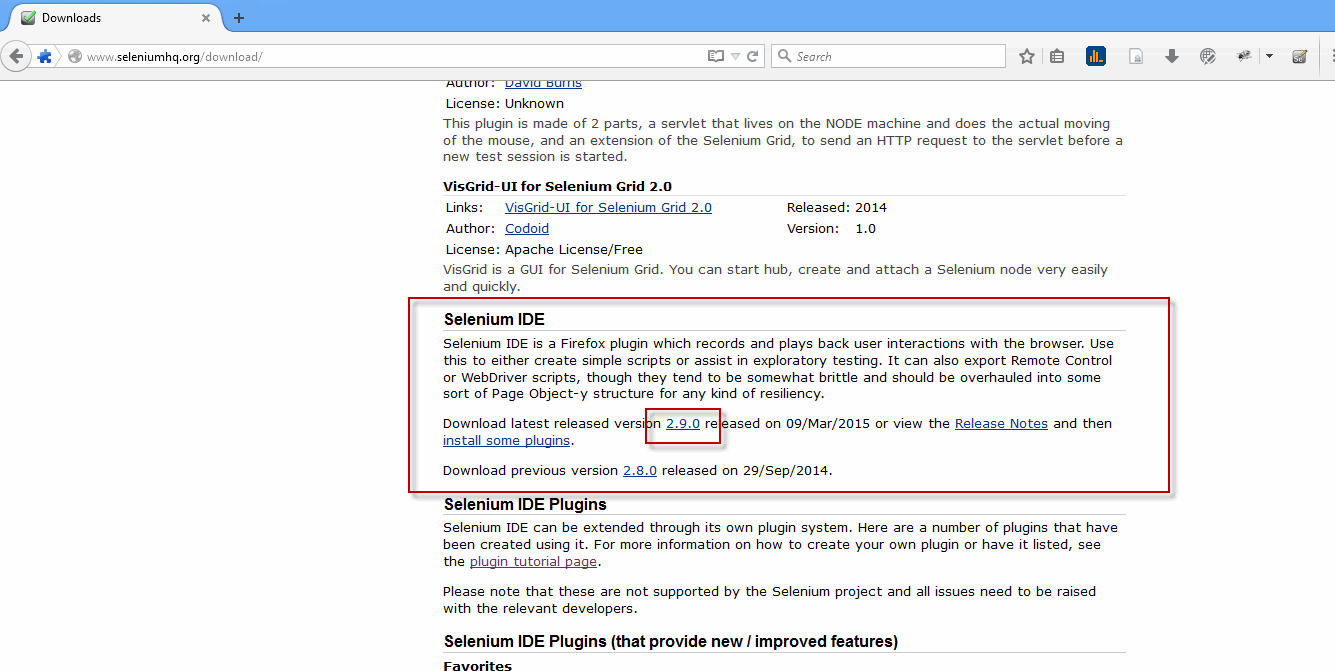Click the blue bar chart toolbar icon
1335x671 pixels.
tap(1096, 56)
